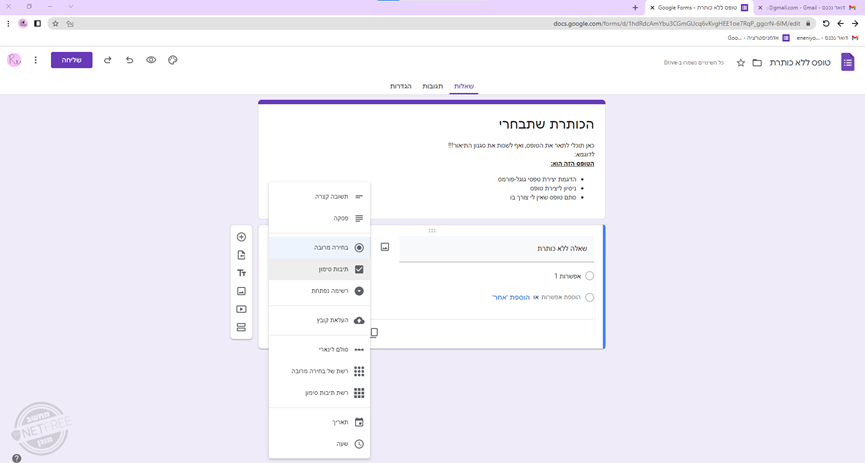Bookmark this page with the star
The image size is (865, 463).
click(55, 24)
